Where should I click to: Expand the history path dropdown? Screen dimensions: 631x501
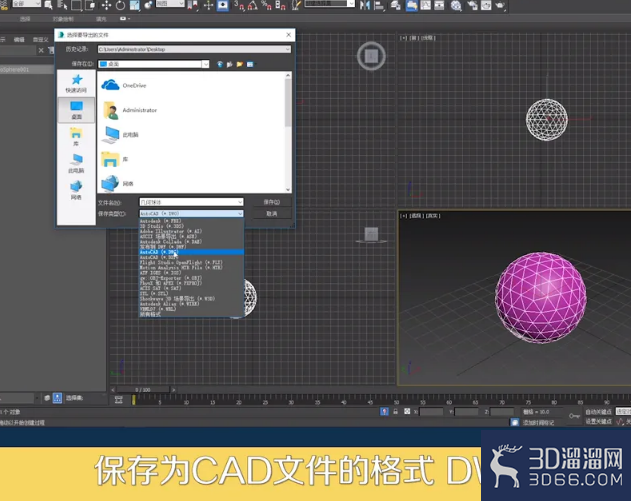[x=287, y=49]
